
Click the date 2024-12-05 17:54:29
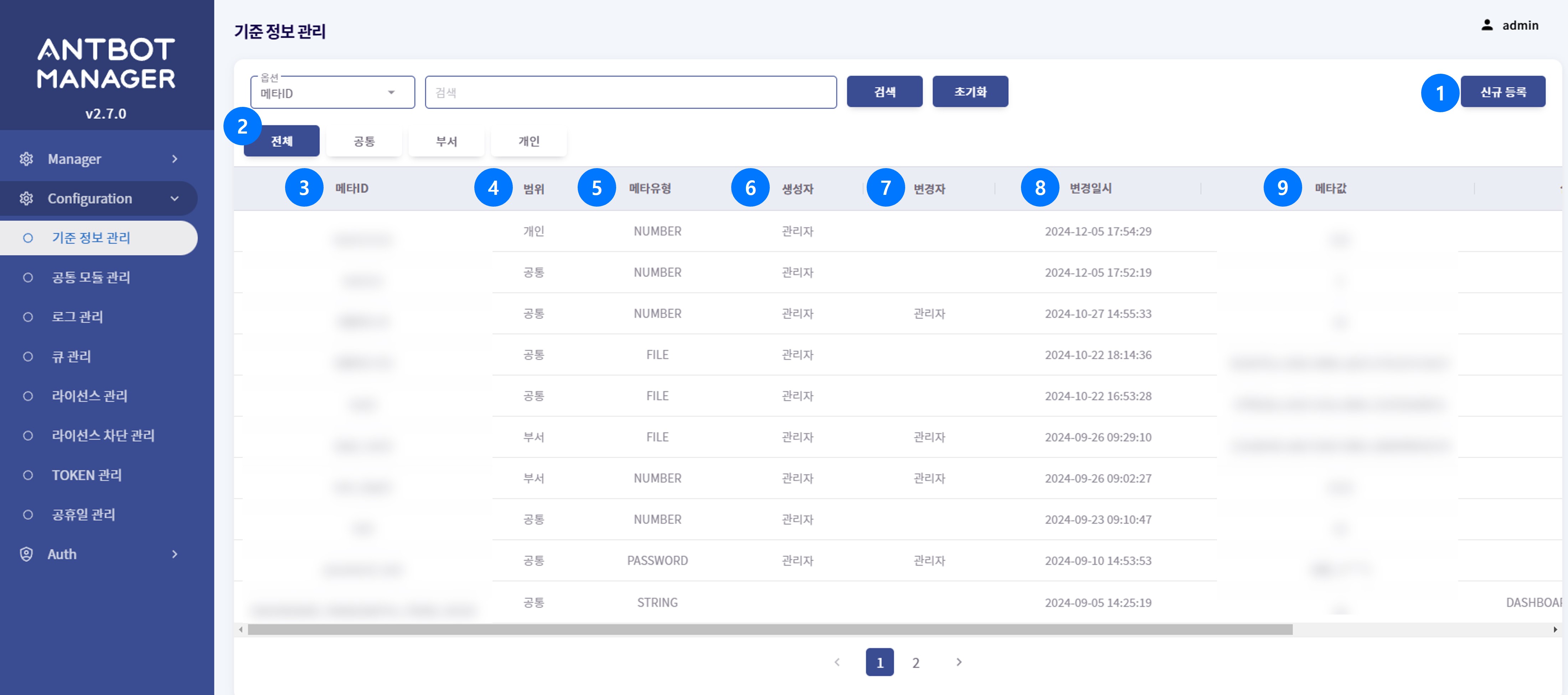[1098, 231]
